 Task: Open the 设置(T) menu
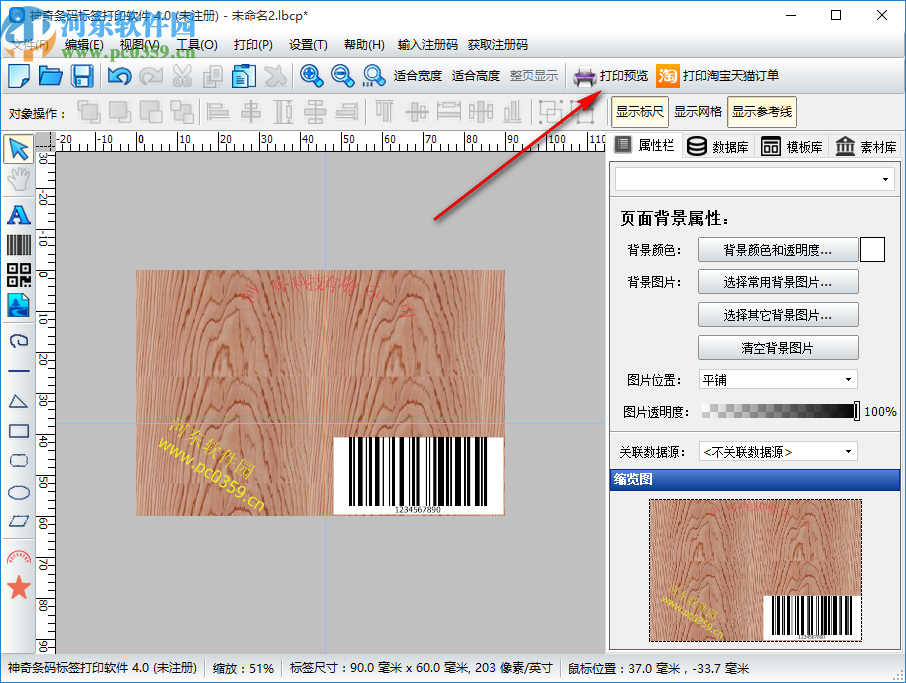(x=308, y=44)
